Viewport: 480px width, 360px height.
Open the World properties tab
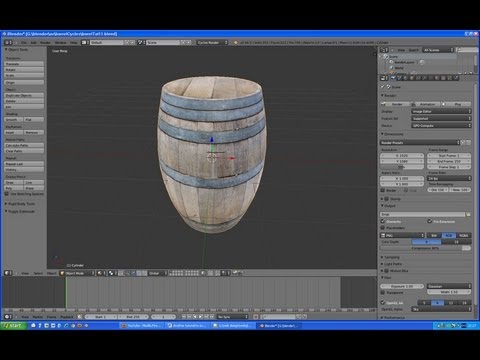pos(406,78)
